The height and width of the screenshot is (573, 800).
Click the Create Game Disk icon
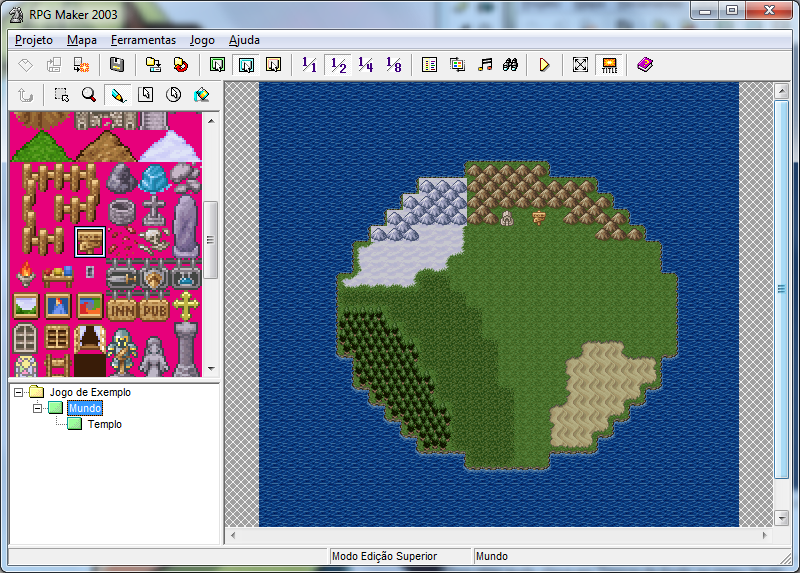point(153,65)
